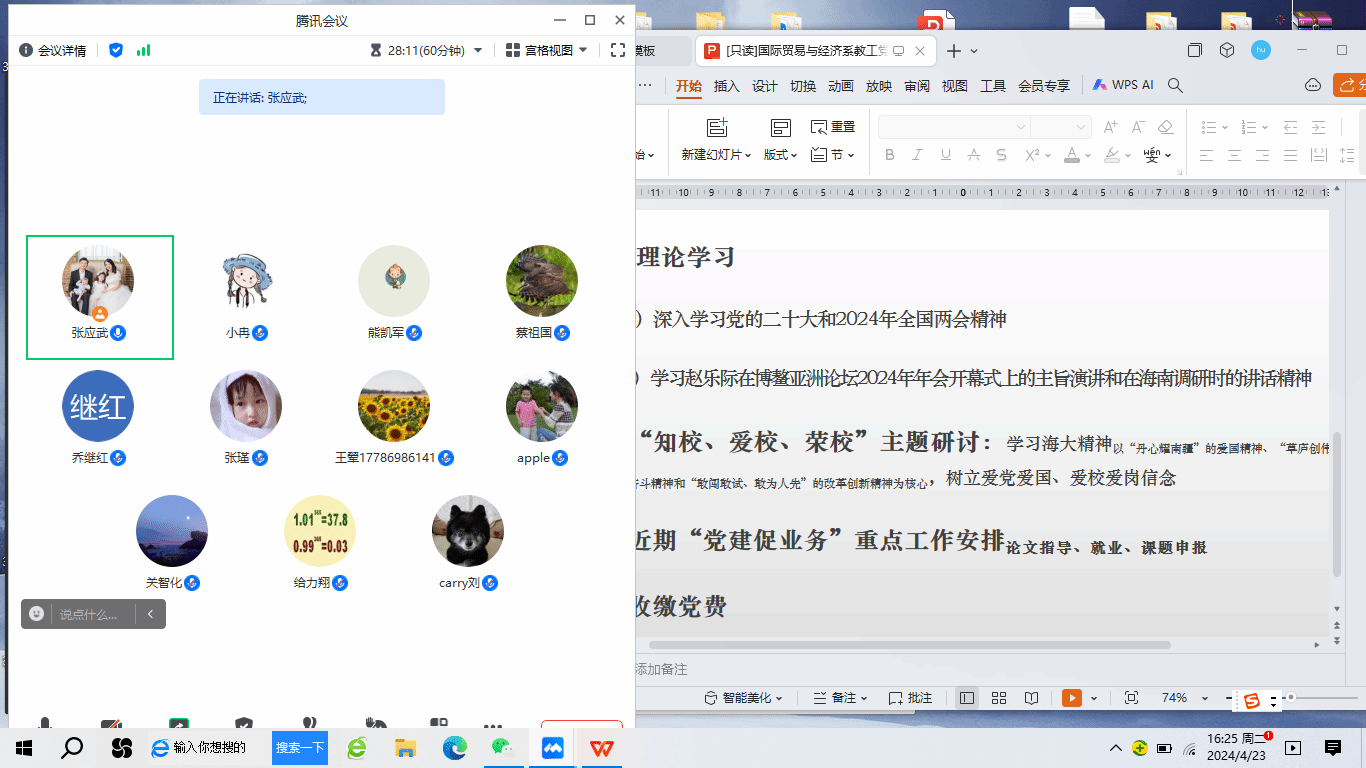Click the new slide icon (新建幻灯片)
The width and height of the screenshot is (1366, 768).
coord(716,128)
